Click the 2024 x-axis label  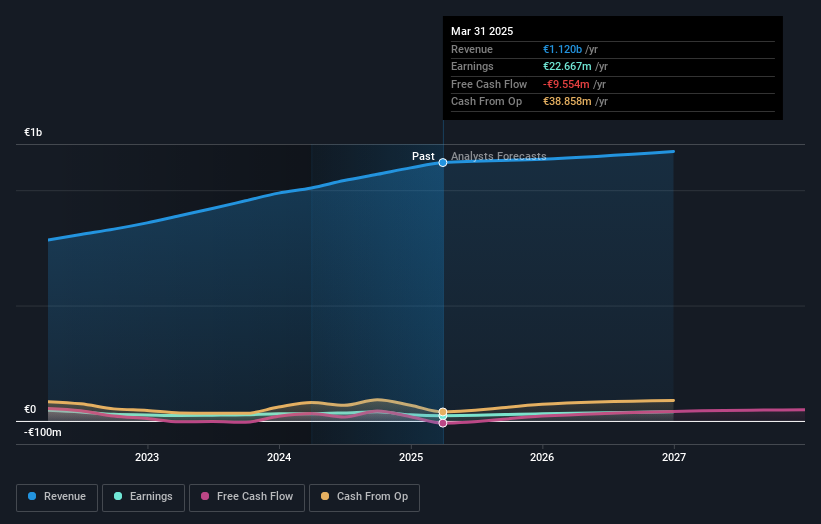coord(279,457)
